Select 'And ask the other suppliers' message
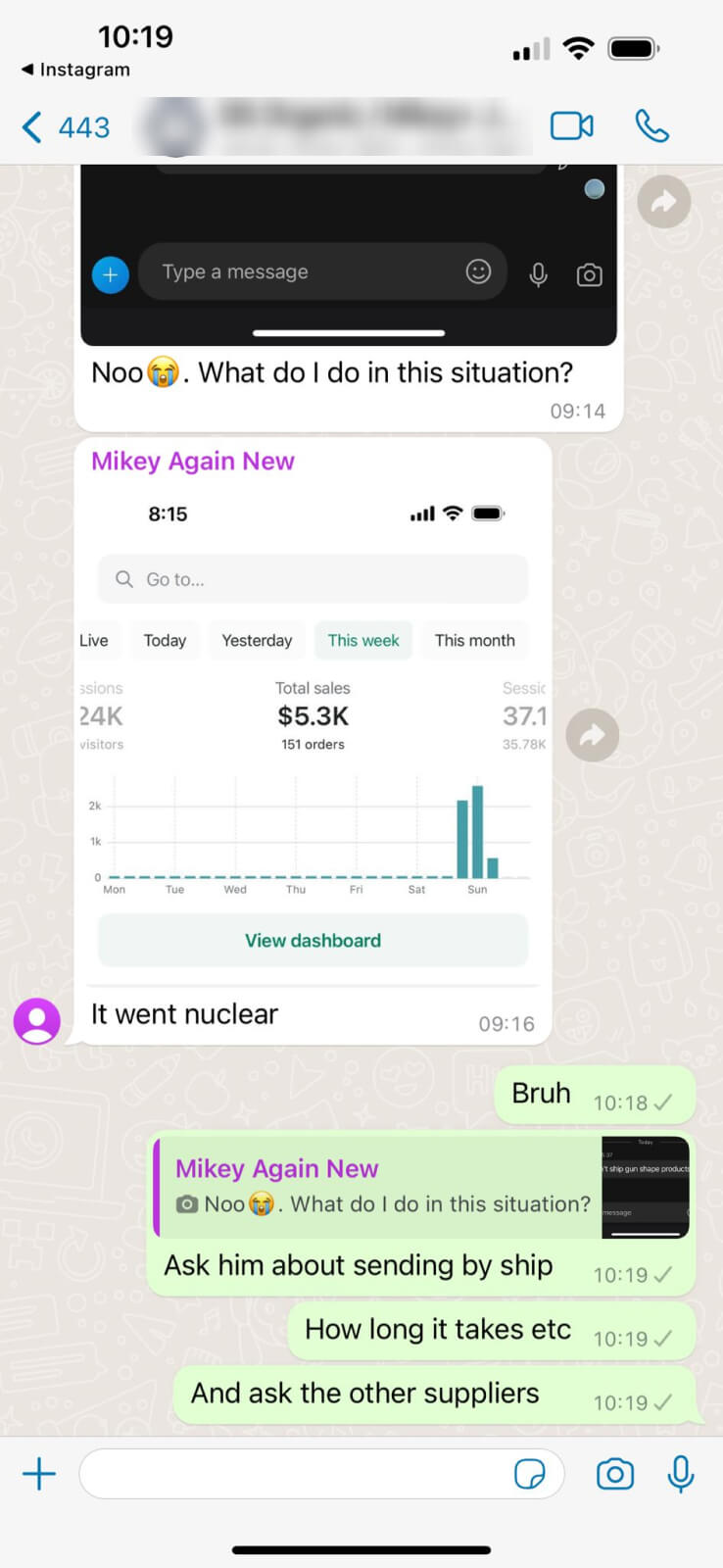Viewport: 723px width, 1568px height. click(435, 1396)
